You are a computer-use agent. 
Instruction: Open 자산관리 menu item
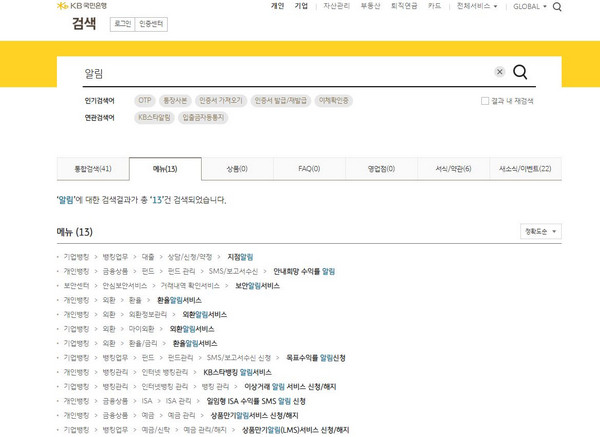click(336, 6)
